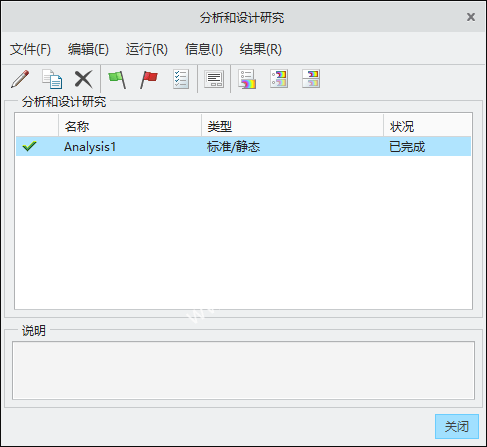Stop the run with the red flag
Viewport: 487px width, 447px height.
(x=149, y=79)
